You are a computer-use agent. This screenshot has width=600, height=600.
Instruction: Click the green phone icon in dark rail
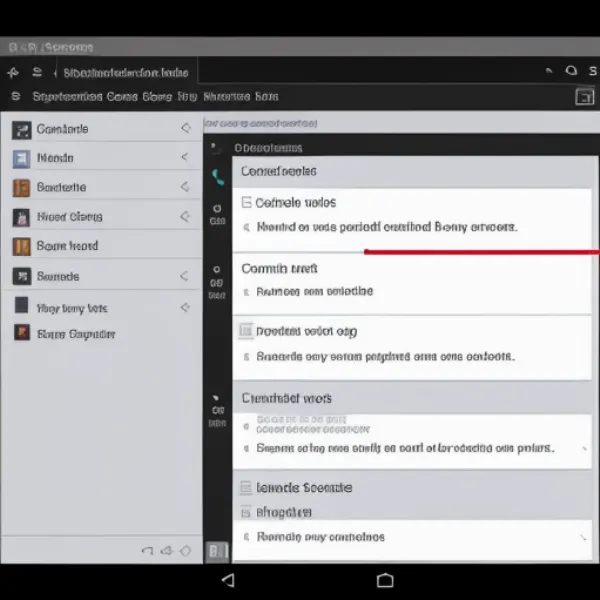(218, 177)
